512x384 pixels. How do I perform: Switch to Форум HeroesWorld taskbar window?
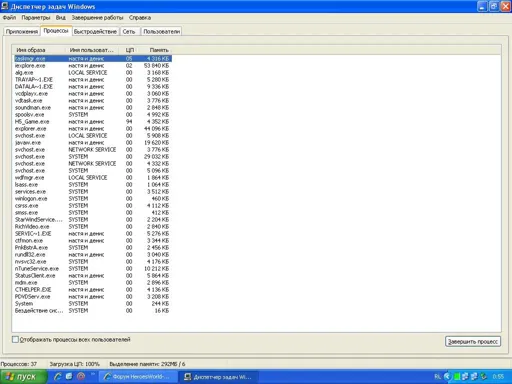[x=137, y=377]
